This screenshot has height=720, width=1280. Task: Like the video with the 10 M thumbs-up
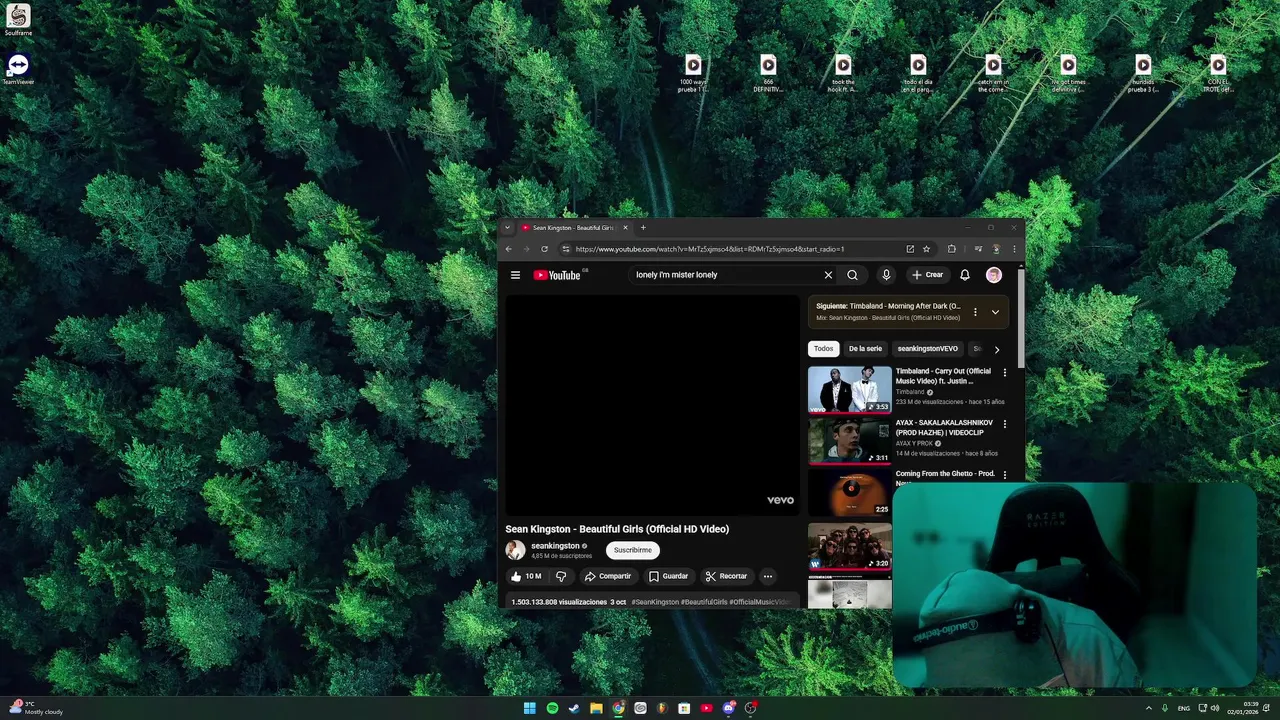click(x=526, y=576)
